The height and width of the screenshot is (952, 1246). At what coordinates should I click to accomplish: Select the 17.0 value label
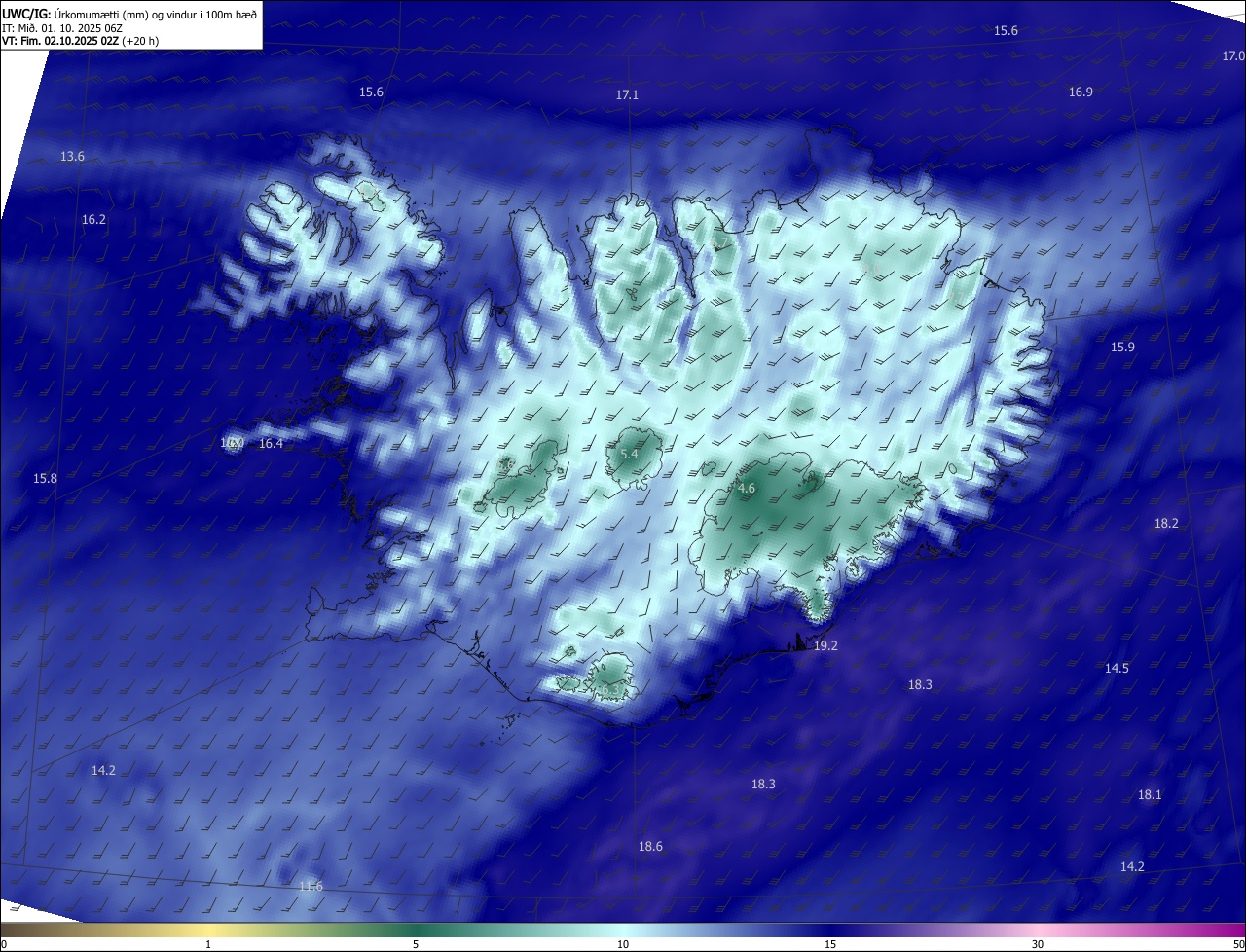1233,56
